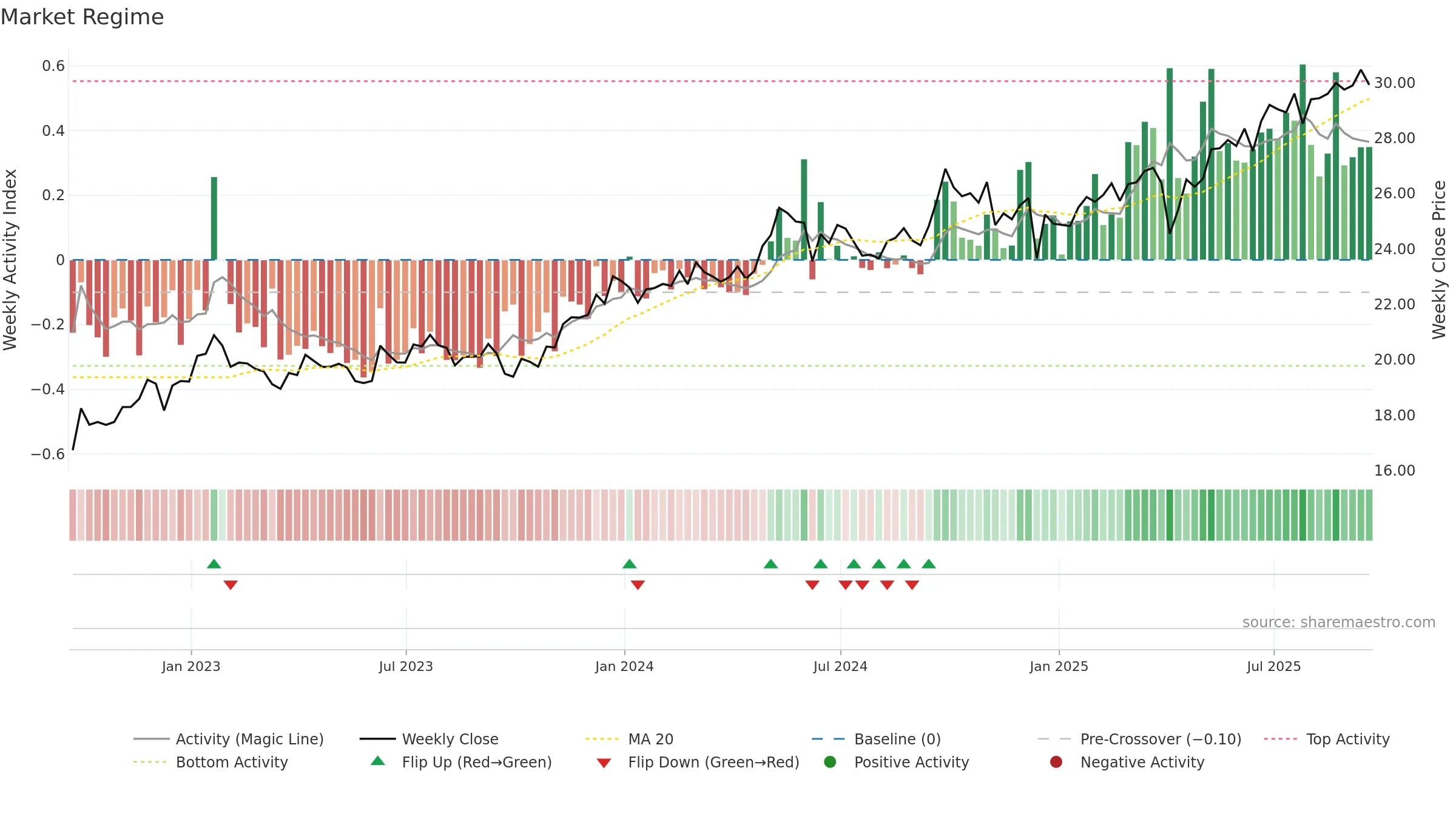Click the green Positive Activity circle icon
The width and height of the screenshot is (1456, 819).
click(x=830, y=761)
